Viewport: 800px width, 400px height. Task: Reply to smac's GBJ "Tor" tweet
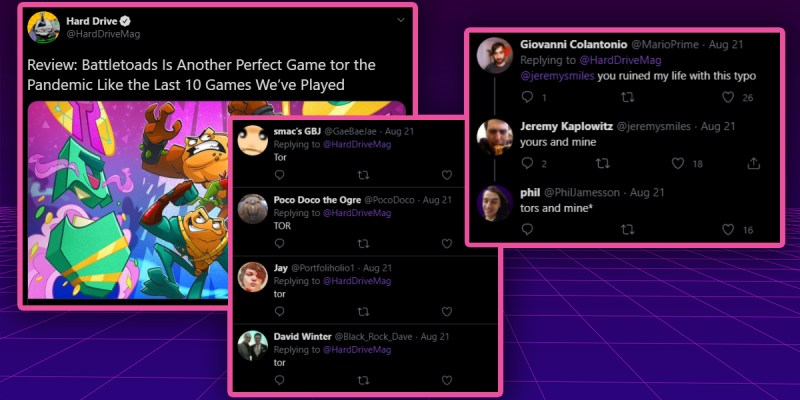point(279,175)
